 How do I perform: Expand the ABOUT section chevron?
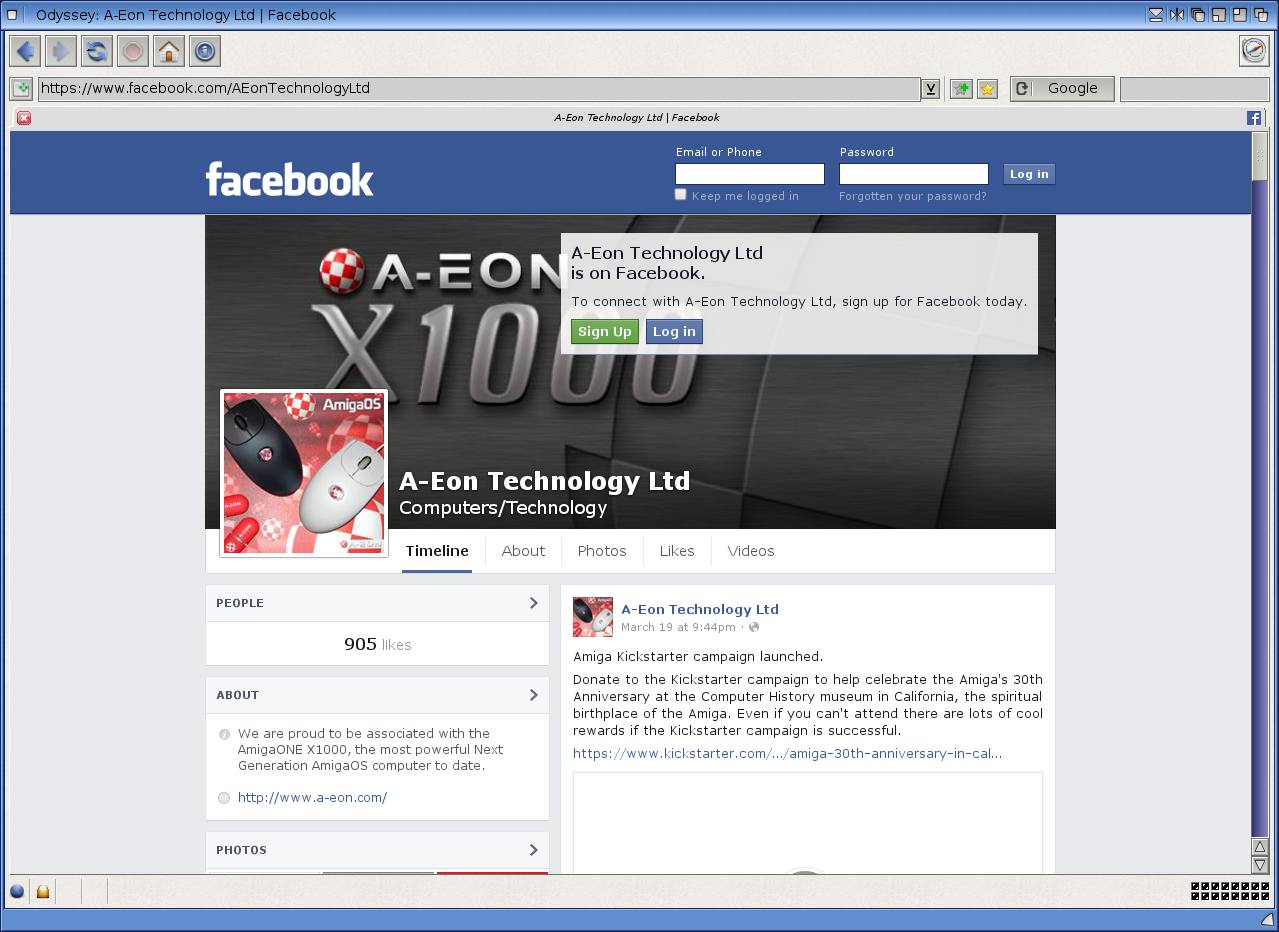[x=533, y=695]
